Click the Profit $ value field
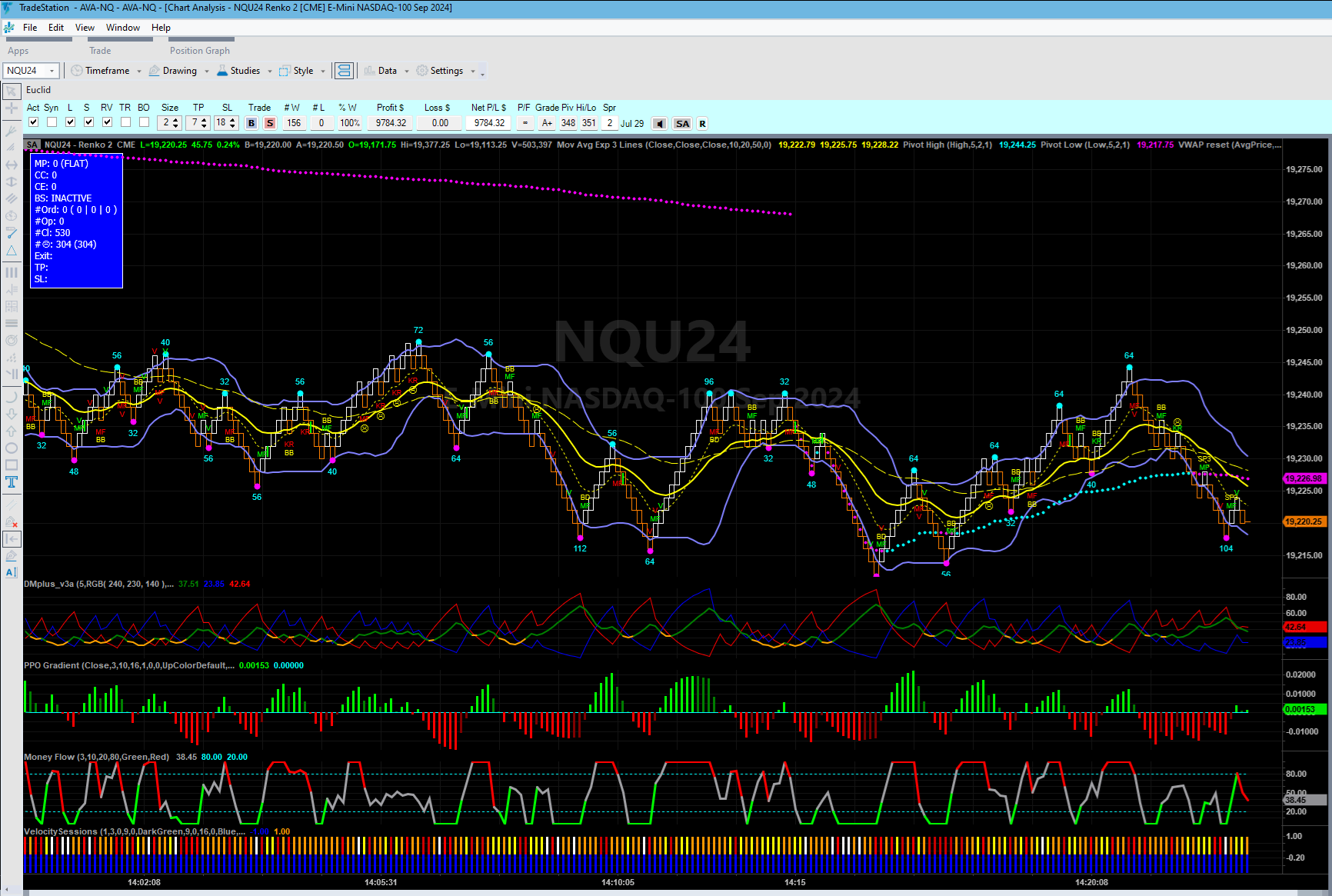 click(391, 123)
